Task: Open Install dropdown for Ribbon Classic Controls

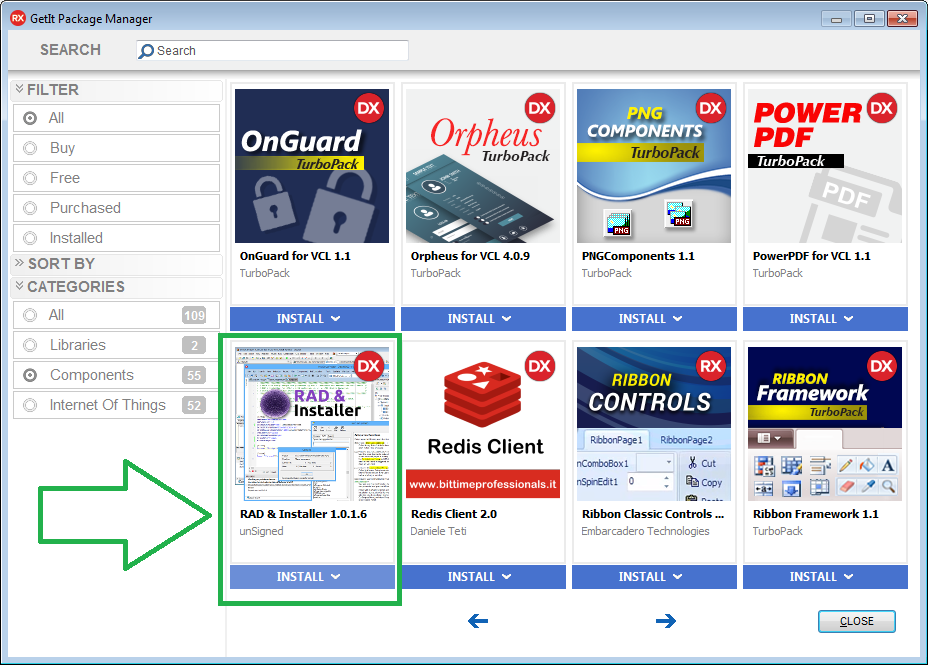Action: (654, 577)
